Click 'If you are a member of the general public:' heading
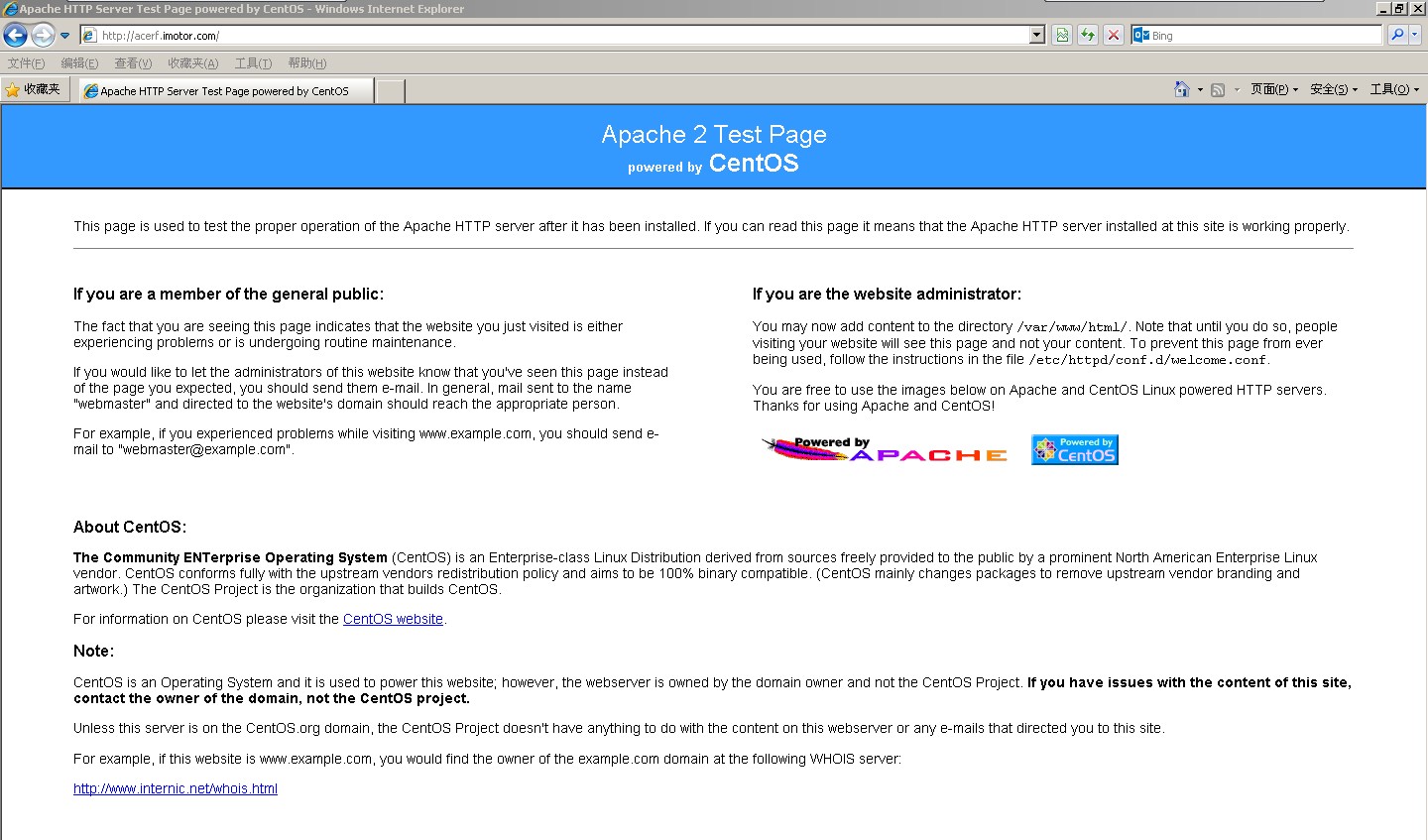Screen dimensions: 1428x840 click(x=228, y=294)
